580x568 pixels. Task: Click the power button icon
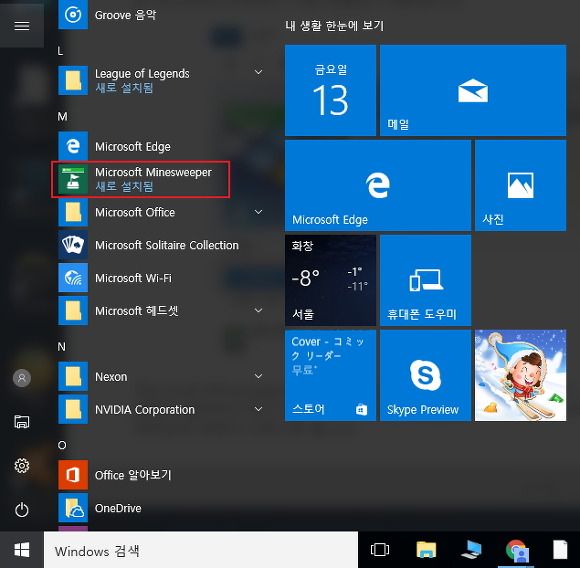(x=22, y=510)
